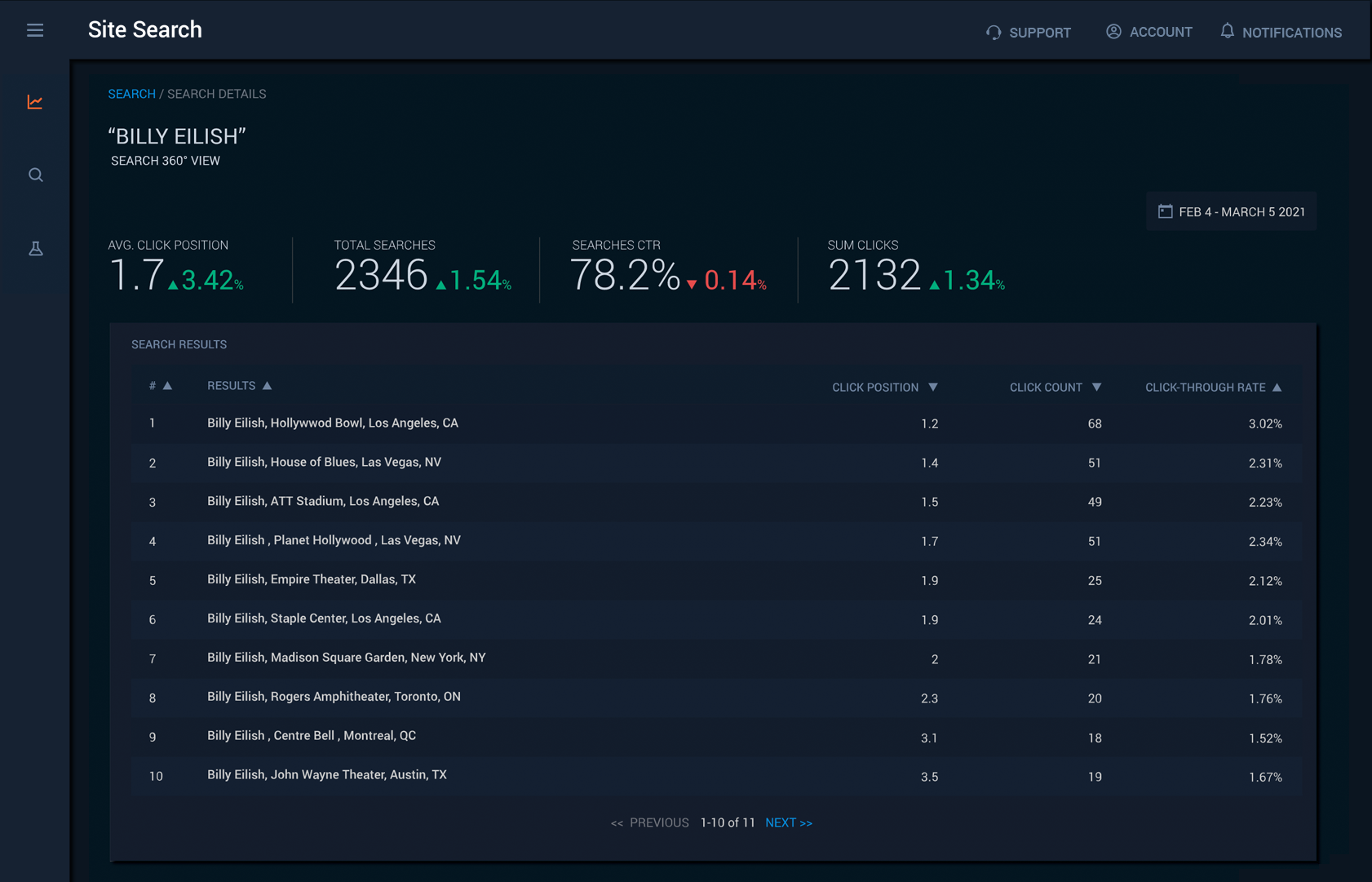Click the 3.02% click-through rate cell
The image size is (1372, 882).
(x=1265, y=423)
